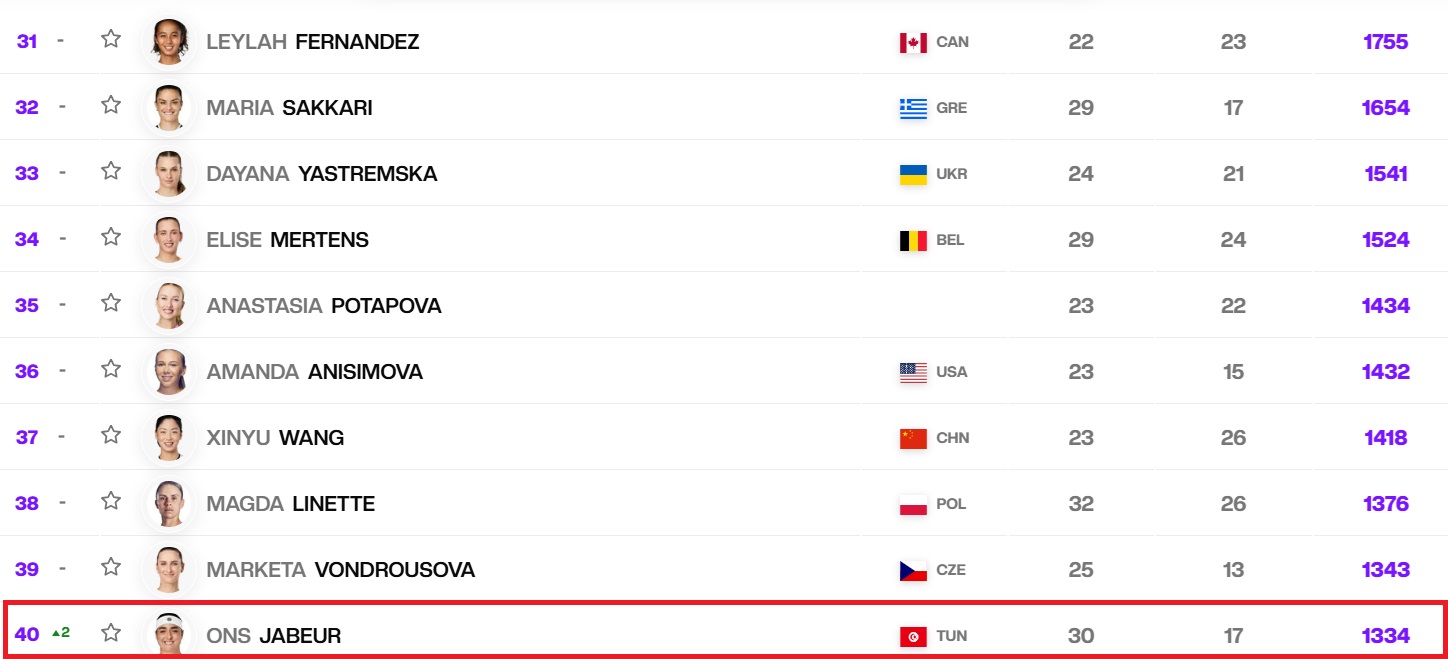The height and width of the screenshot is (659, 1448).
Task: Click the Canada flag icon
Action: [x=913, y=42]
